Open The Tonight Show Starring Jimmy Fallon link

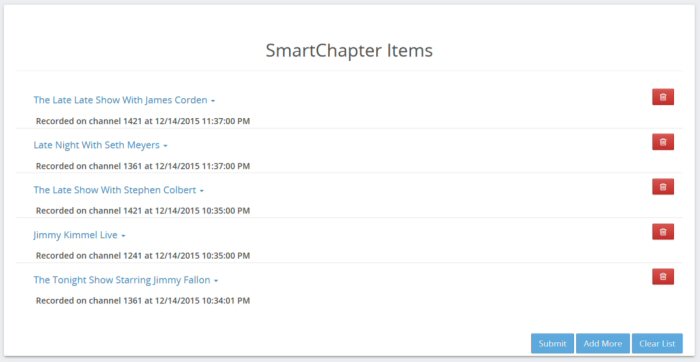coord(122,280)
